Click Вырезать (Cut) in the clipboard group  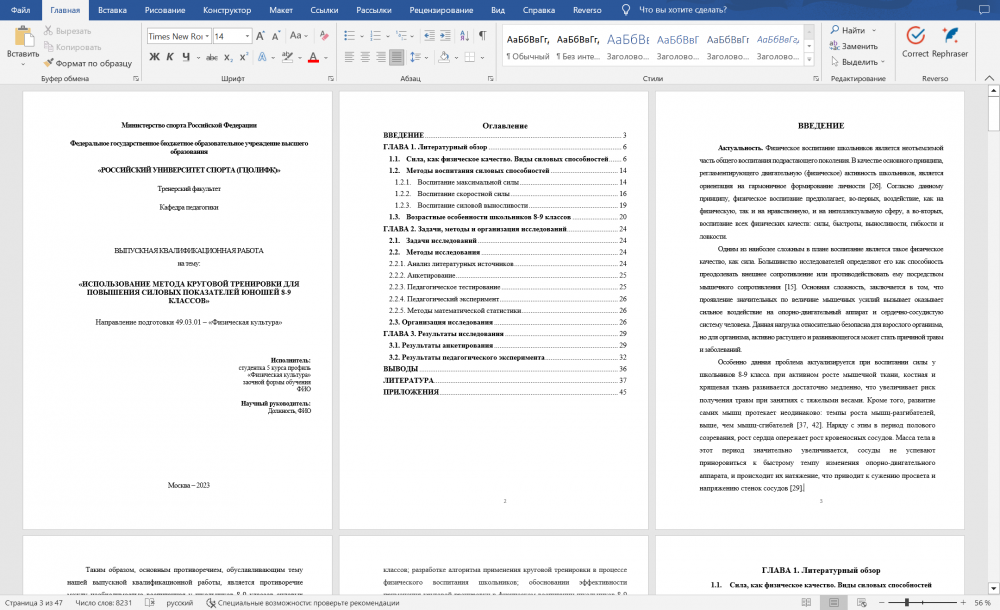(x=68, y=31)
